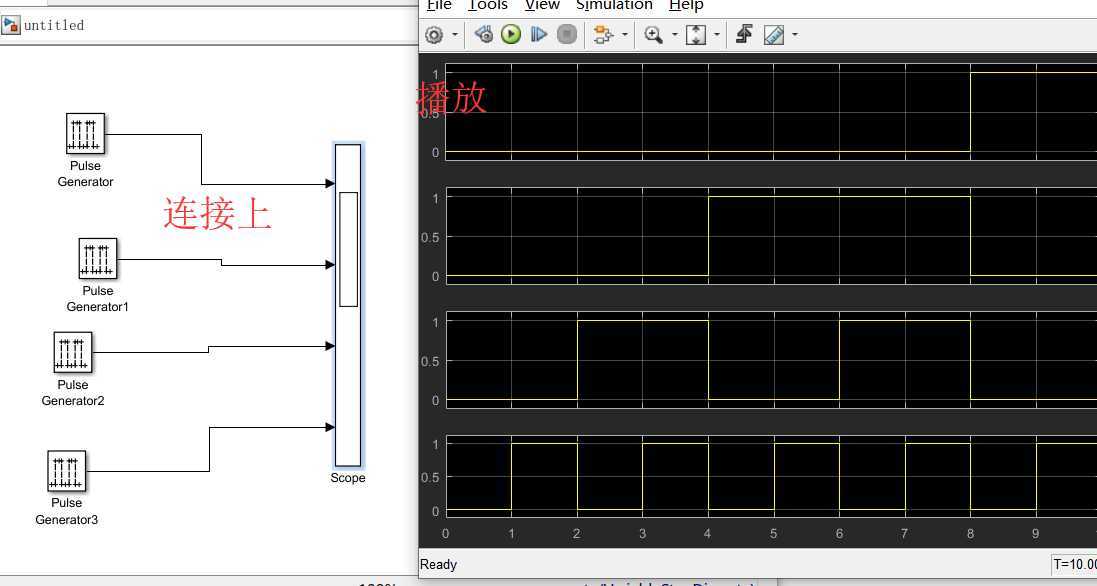This screenshot has height=586, width=1097.
Task: Open Scope configuration properties gear
Action: click(x=434, y=35)
